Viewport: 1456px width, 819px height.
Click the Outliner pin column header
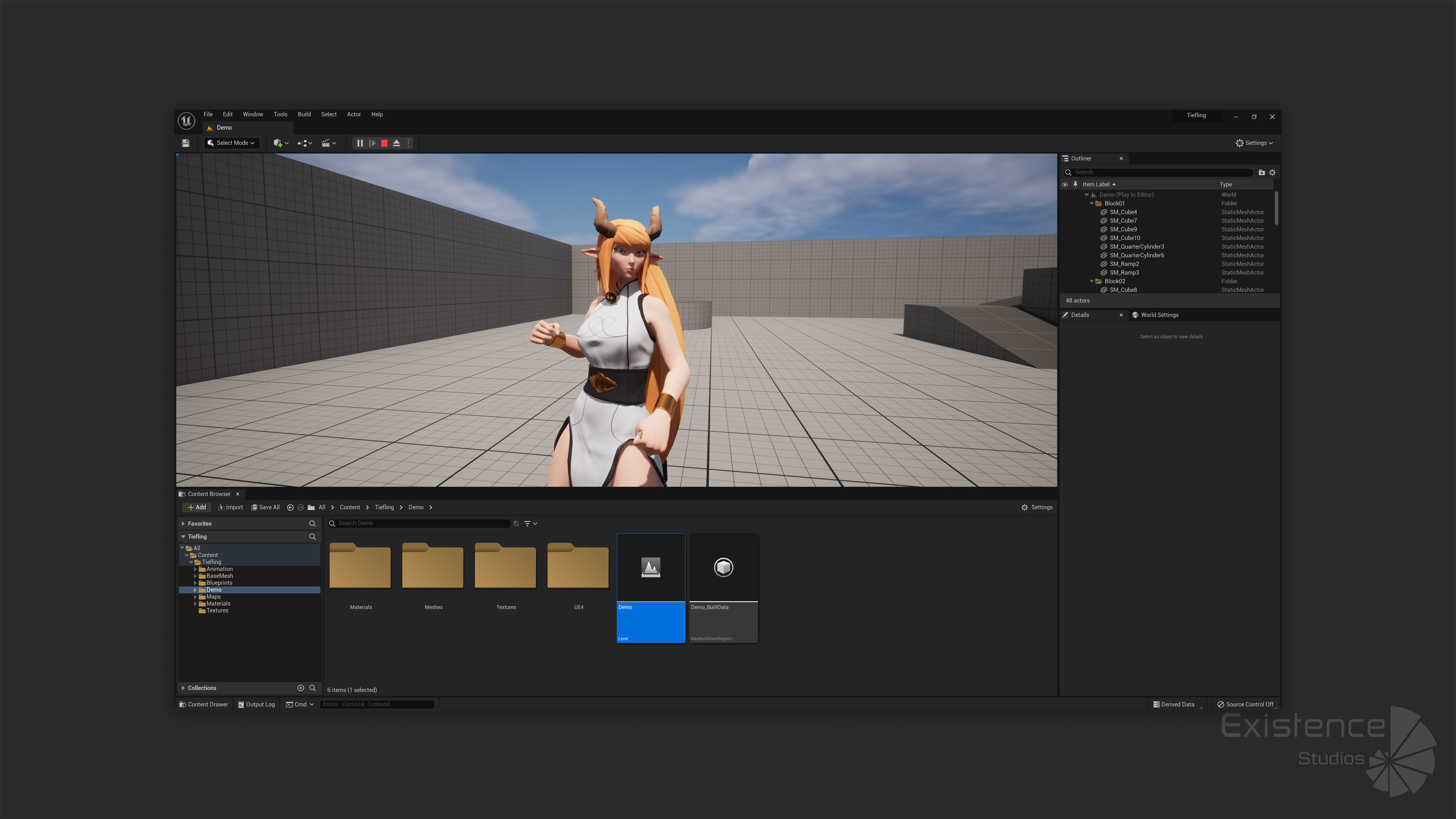[1076, 184]
